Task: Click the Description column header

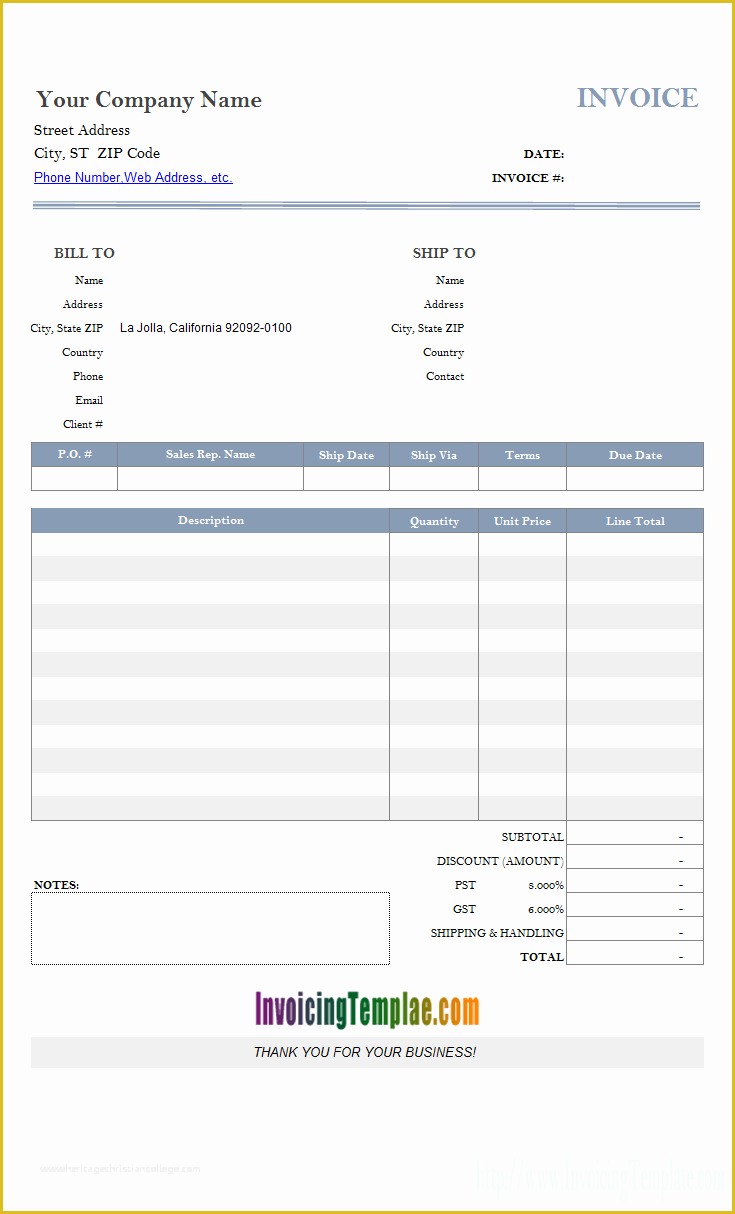Action: pyautogui.click(x=211, y=521)
